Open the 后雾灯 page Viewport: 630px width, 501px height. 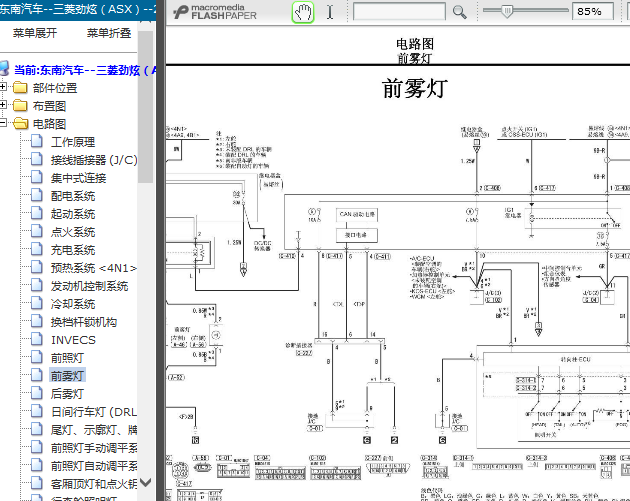point(67,394)
